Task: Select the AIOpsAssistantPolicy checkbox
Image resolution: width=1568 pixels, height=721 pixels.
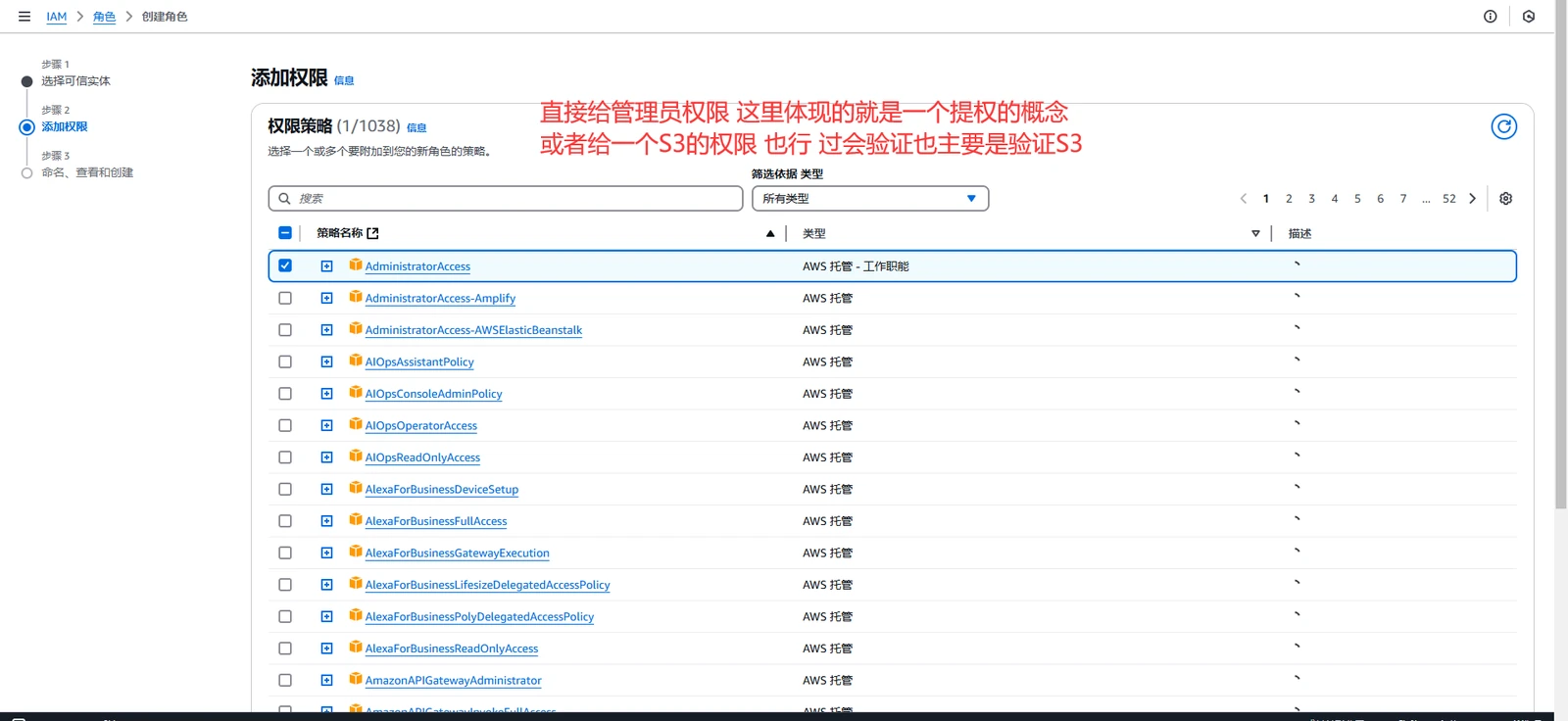Action: point(285,361)
